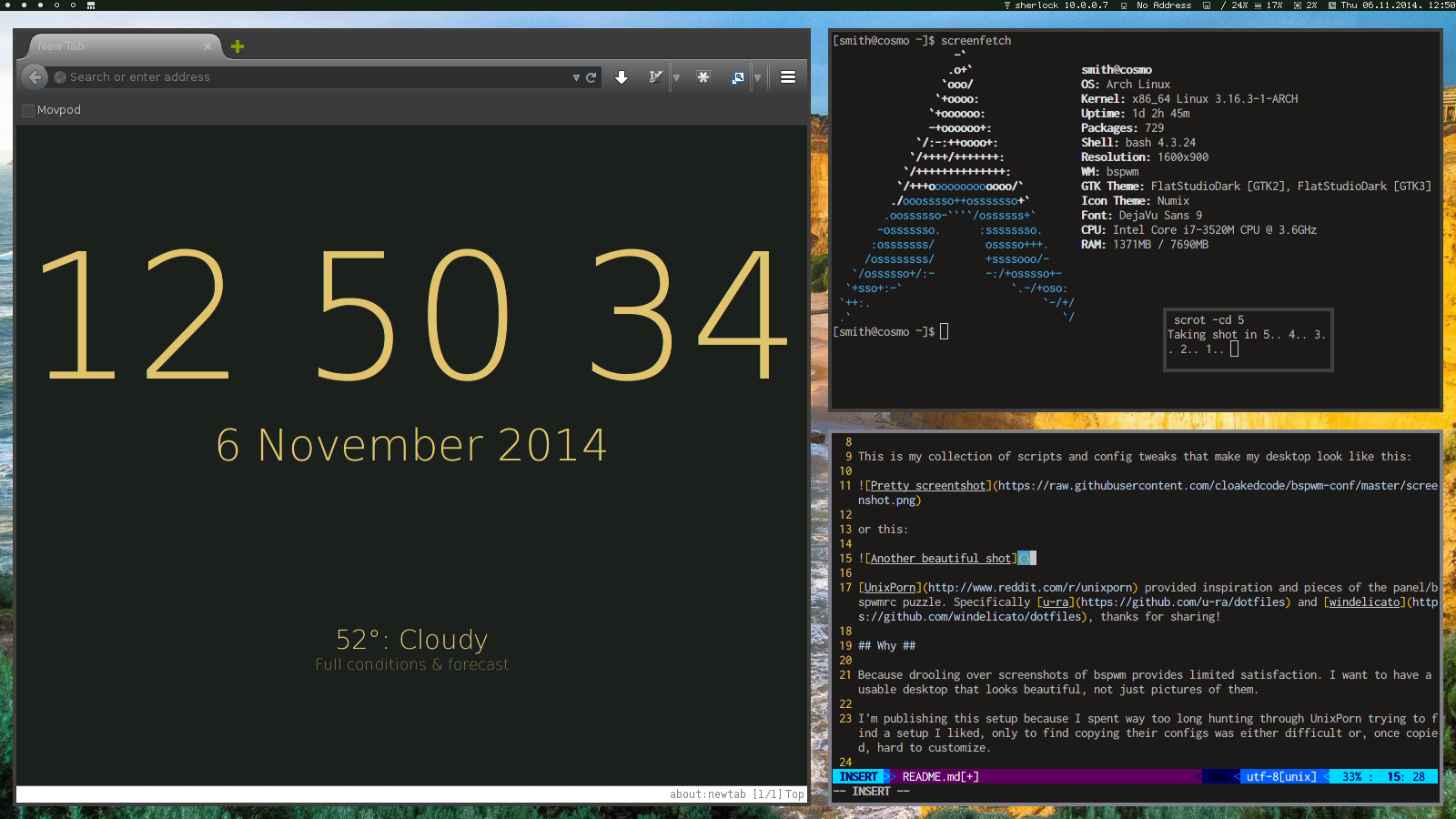Image resolution: width=1456 pixels, height=819 pixels.
Task: Click 'Thu 06.11.2014. 12:50' panel clock
Action: tap(1398, 5)
